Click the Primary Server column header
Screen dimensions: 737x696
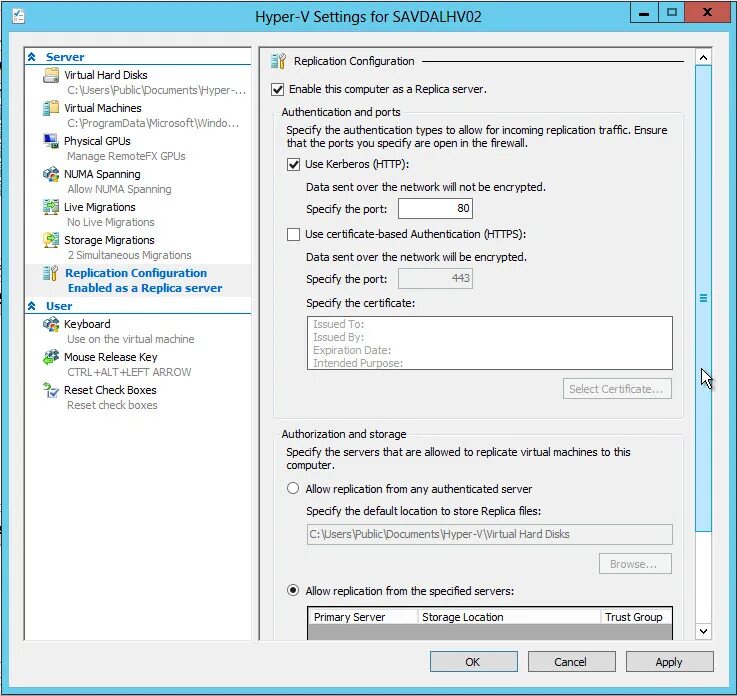point(362,617)
